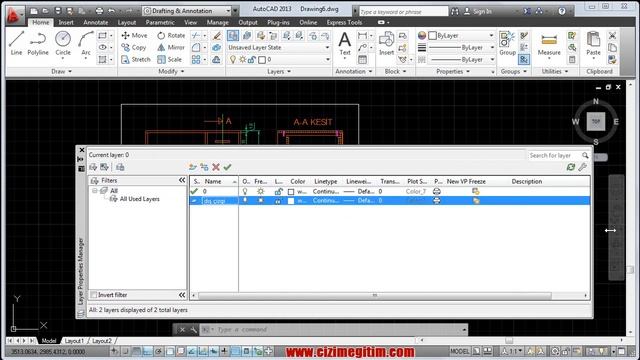
Task: Toggle On lightbulb for layer 0
Action: (245, 191)
